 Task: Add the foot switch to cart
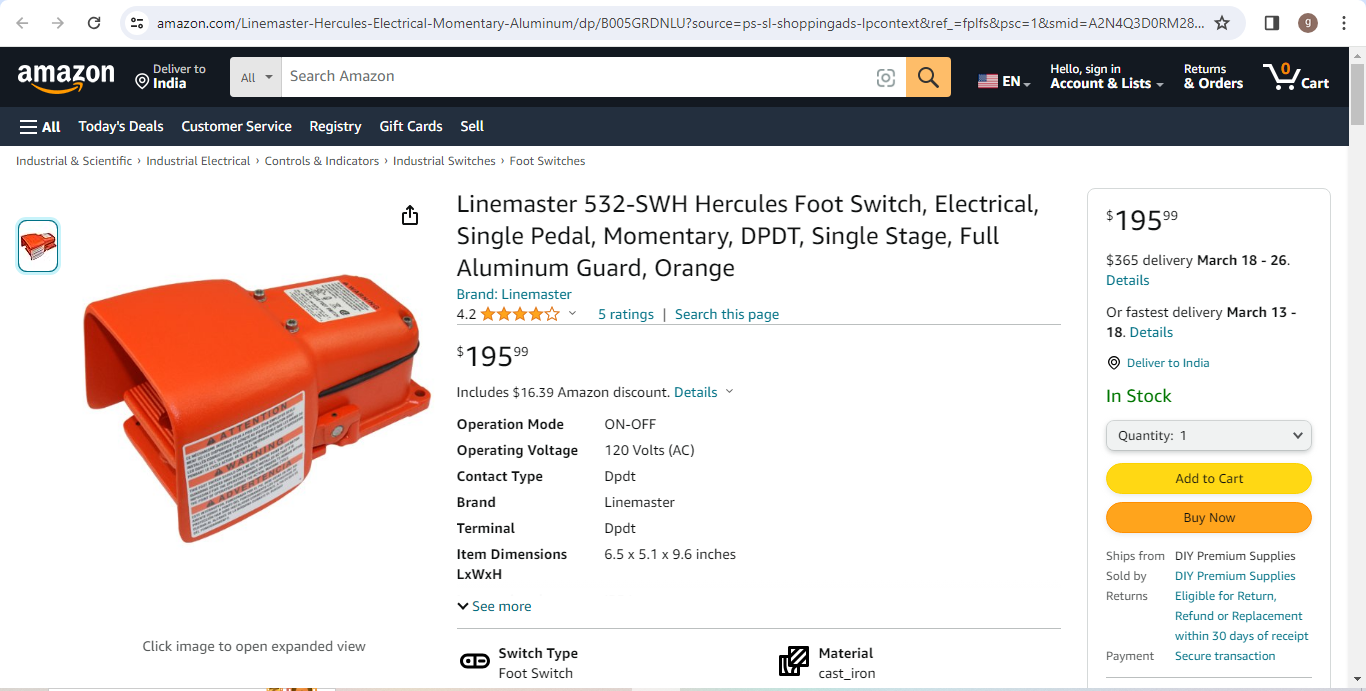tap(1208, 479)
